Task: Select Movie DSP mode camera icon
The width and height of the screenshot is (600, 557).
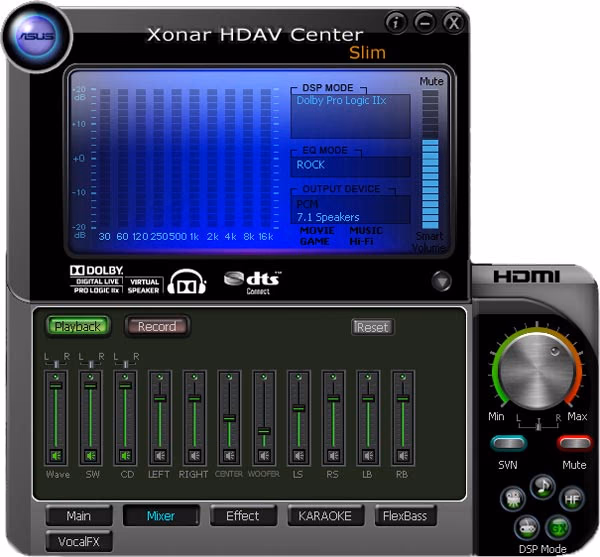Action: pyautogui.click(x=513, y=498)
